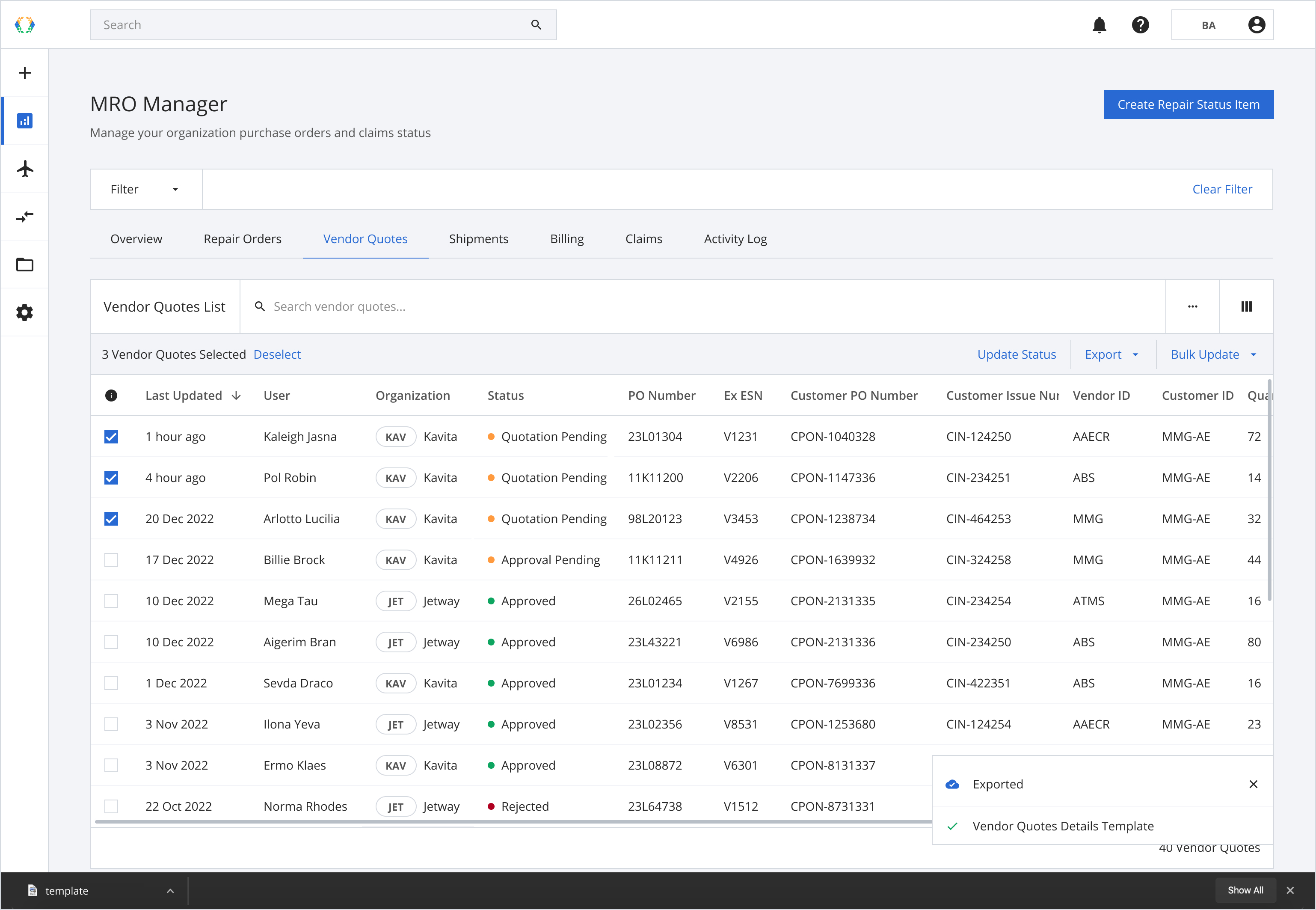Viewport: 1316px width, 910px height.
Task: Check the Ilona Yeva row checkbox
Action: click(111, 724)
